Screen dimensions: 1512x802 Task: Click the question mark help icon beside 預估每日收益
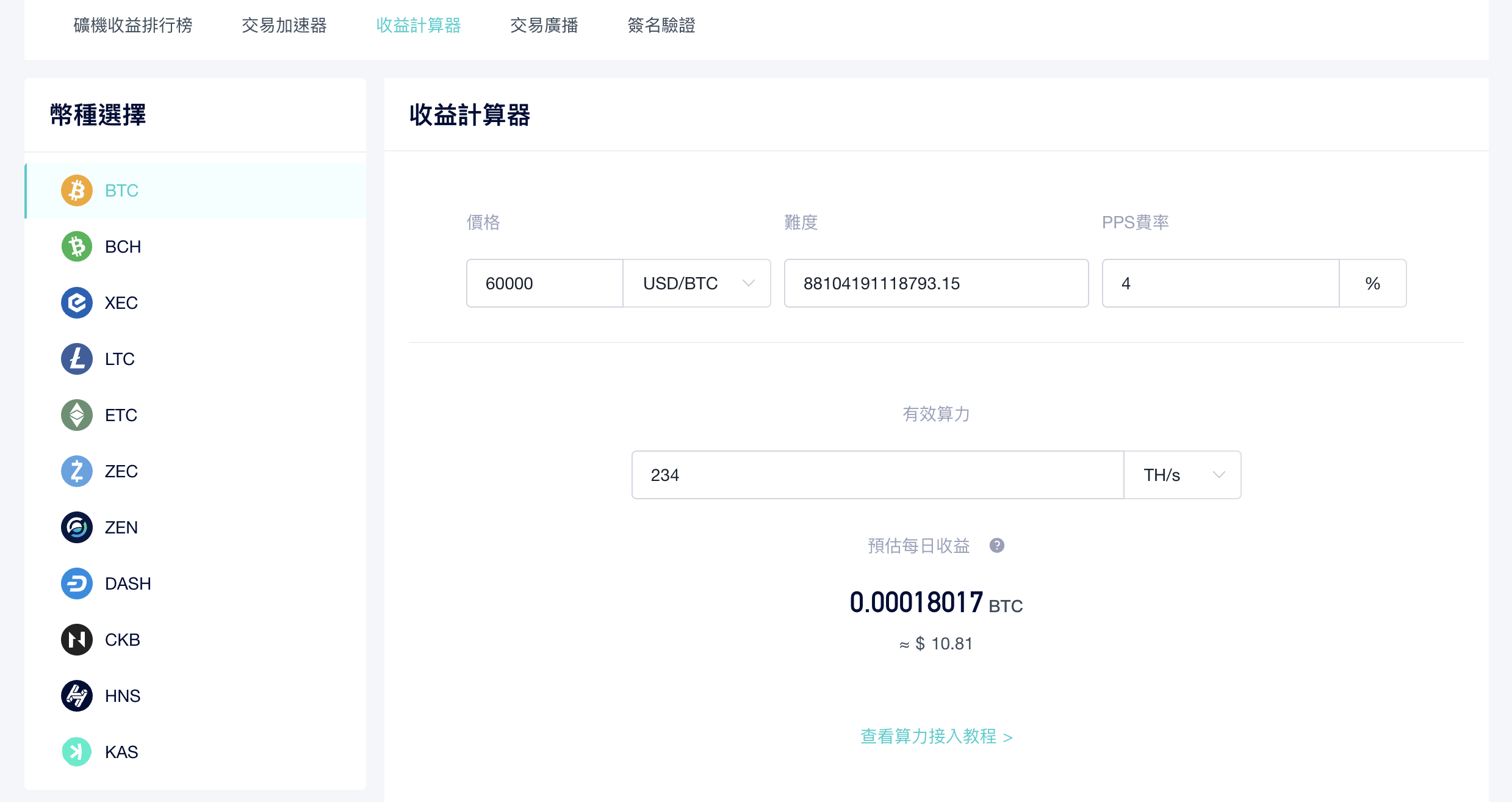997,545
